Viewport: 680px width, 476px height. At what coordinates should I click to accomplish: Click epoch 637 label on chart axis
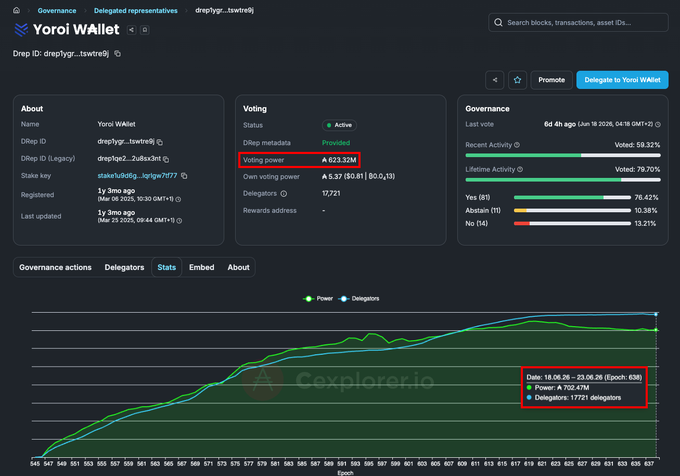[649, 464]
